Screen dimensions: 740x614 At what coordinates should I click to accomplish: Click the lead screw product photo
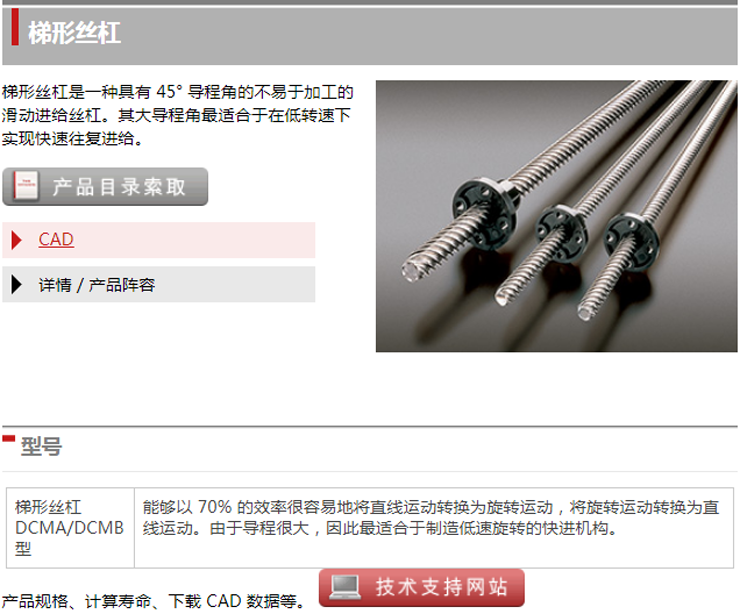click(x=556, y=216)
